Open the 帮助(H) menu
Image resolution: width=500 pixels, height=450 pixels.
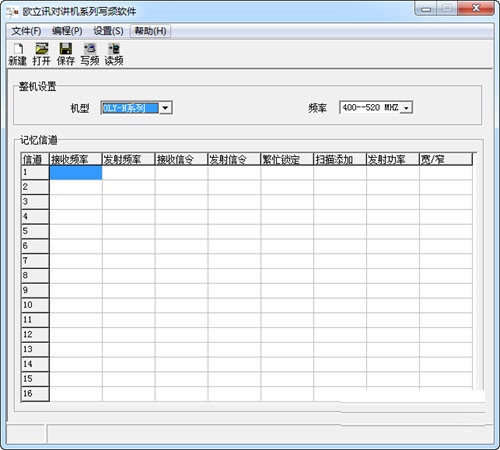click(150, 31)
